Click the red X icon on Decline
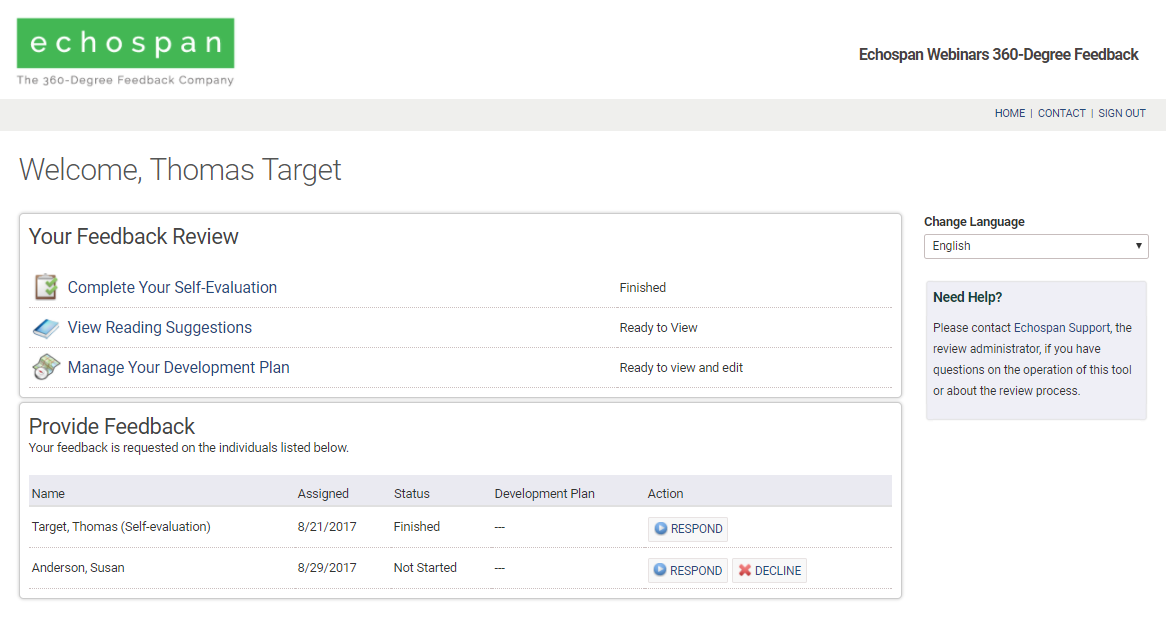Image resolution: width=1166 pixels, height=617 pixels. [745, 571]
